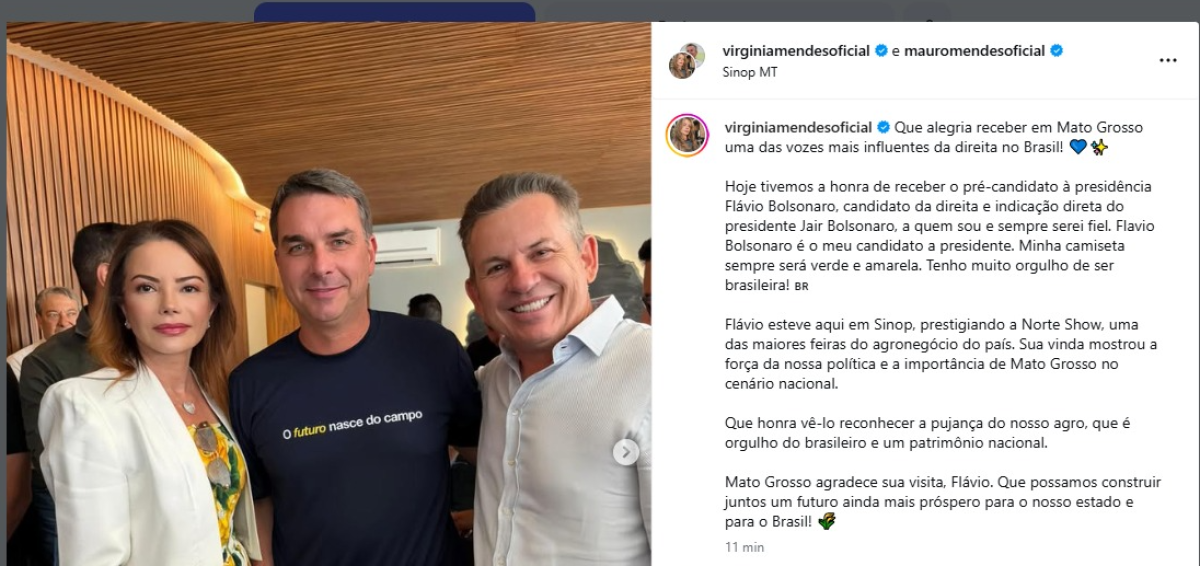This screenshot has height=566, width=1200.
Task: Click verified badge in the caption line
Action: (x=884, y=127)
